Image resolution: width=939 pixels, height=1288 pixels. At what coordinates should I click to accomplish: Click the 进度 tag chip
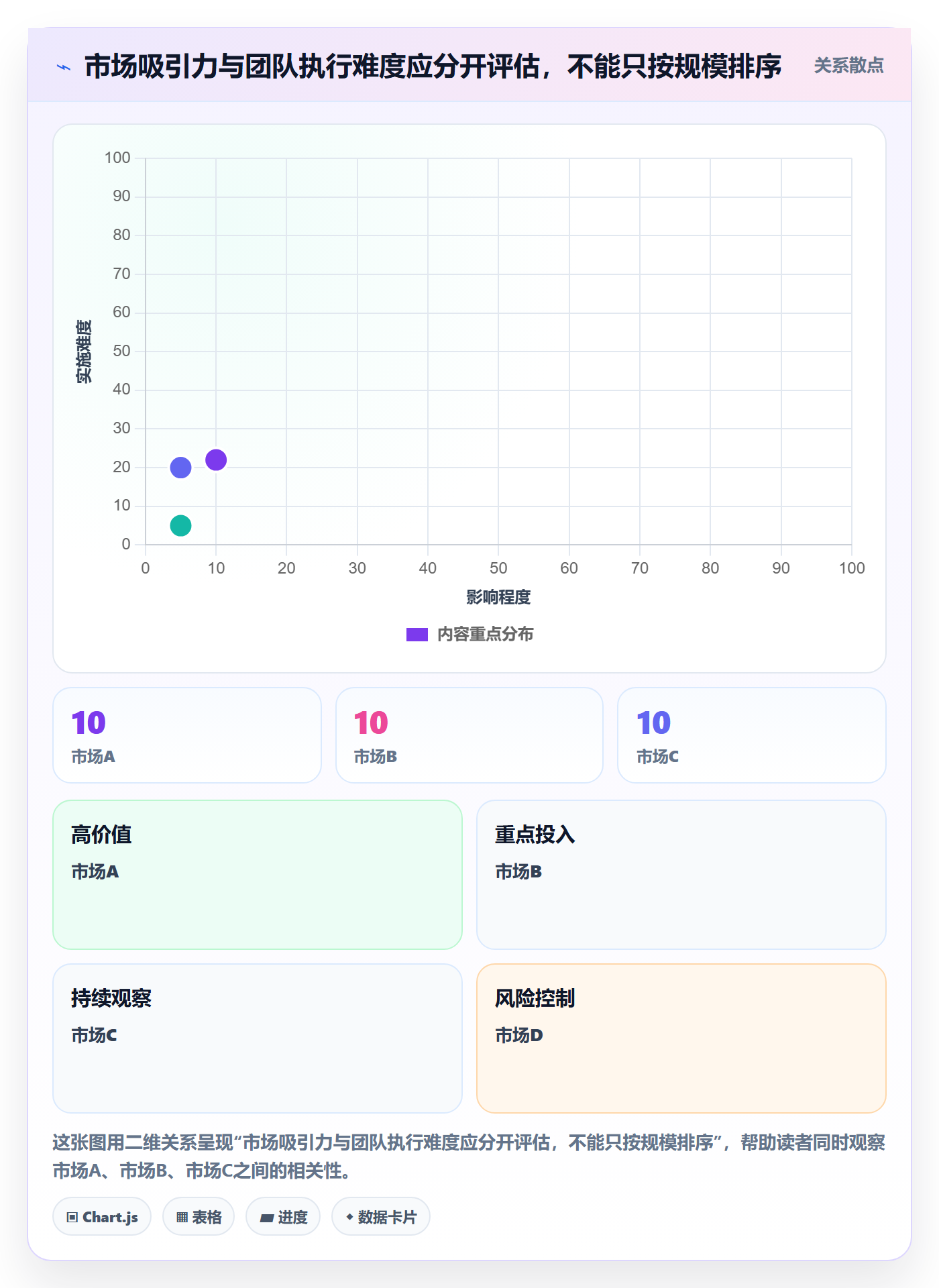click(x=283, y=1217)
